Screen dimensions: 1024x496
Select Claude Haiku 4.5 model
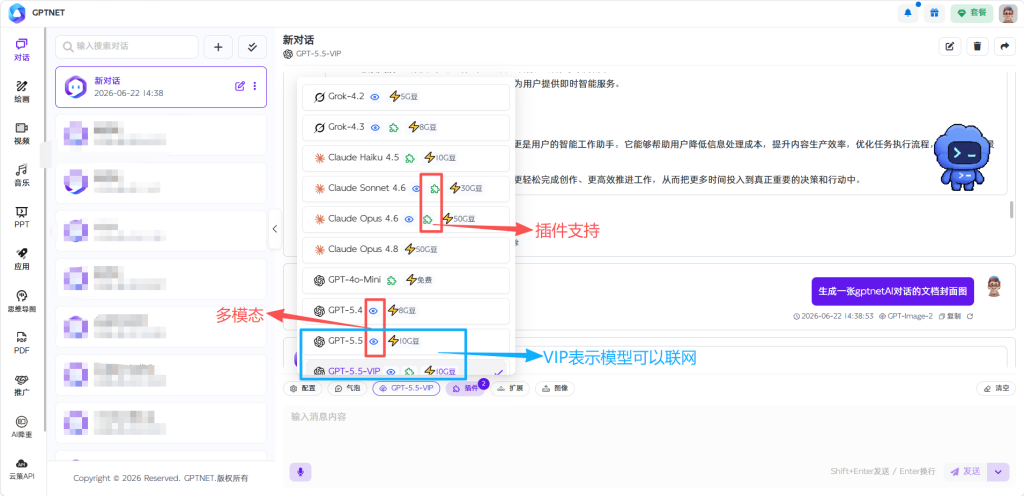(x=406, y=158)
